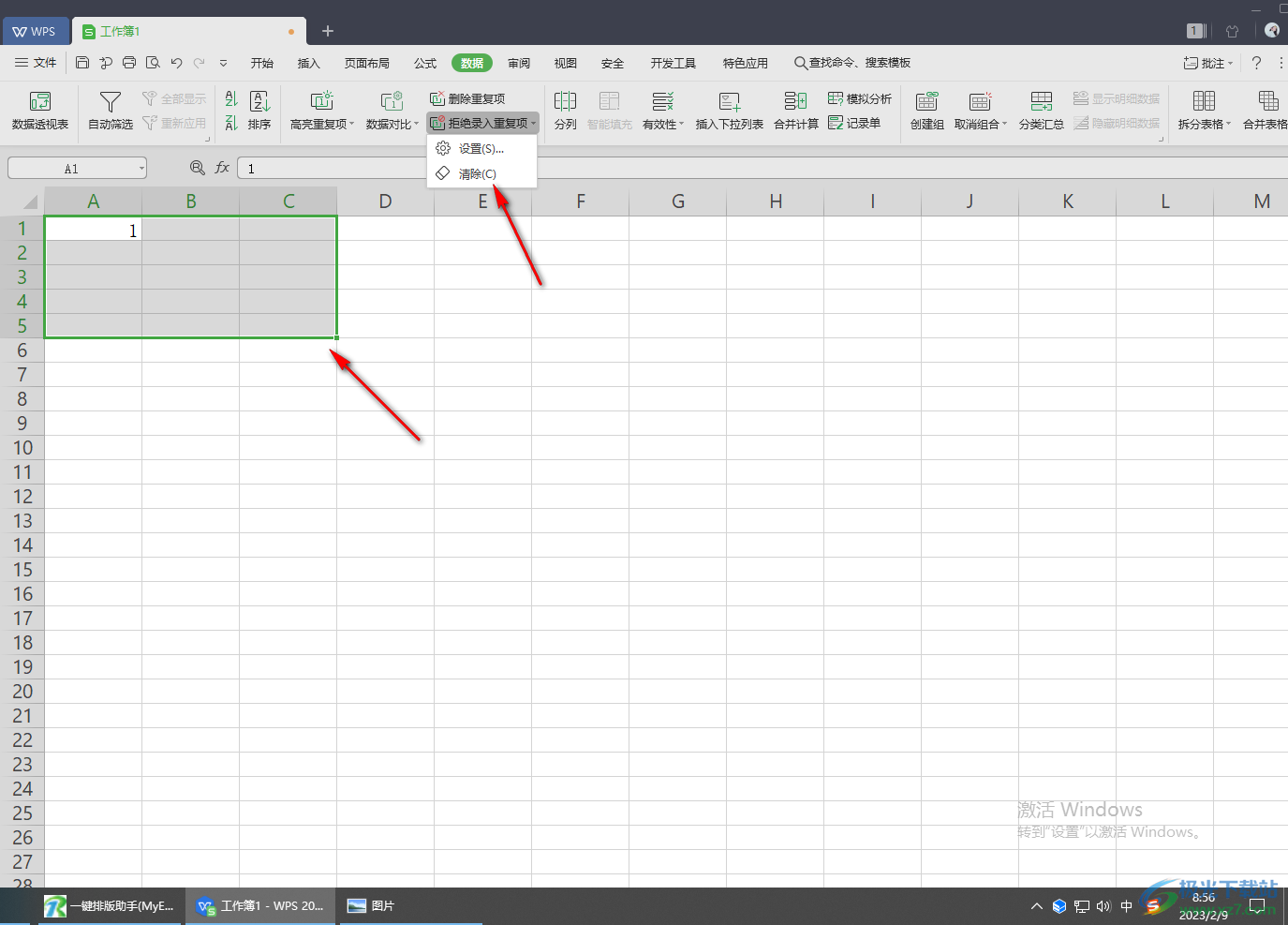Select row 10 header
The height and width of the screenshot is (925, 1288).
[x=22, y=448]
